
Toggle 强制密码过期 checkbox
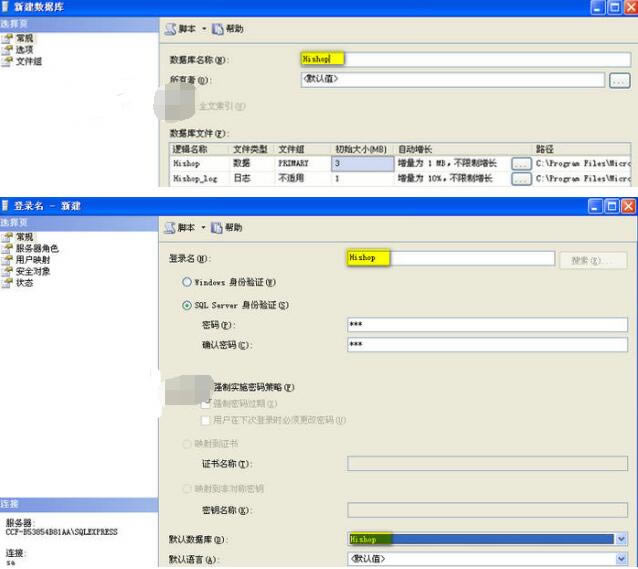pyautogui.click(x=206, y=404)
